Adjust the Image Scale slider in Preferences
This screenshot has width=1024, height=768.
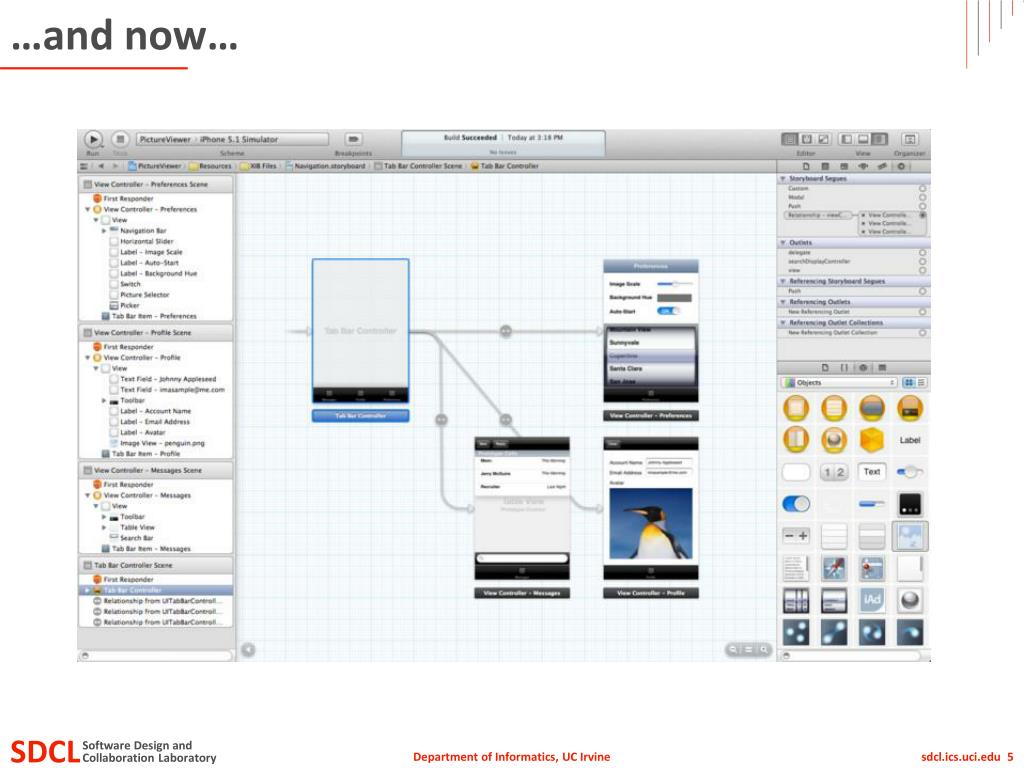coord(675,284)
